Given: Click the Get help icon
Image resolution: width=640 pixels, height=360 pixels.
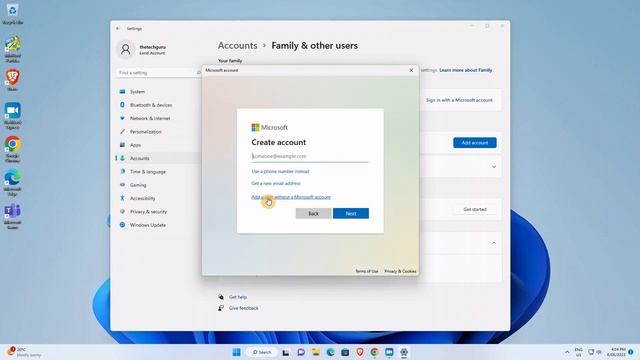Looking at the screenshot, I should 221,297.
